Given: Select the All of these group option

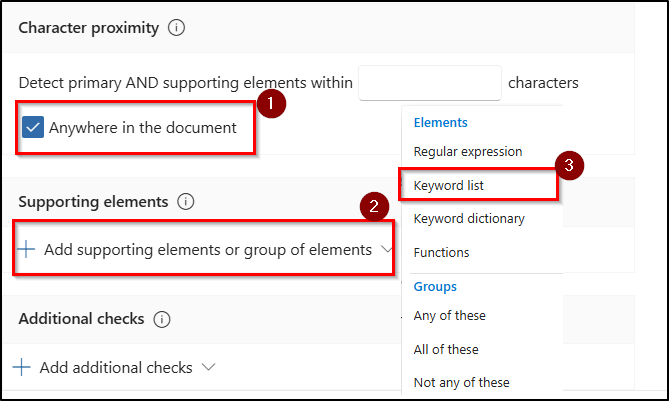Looking at the screenshot, I should (446, 349).
